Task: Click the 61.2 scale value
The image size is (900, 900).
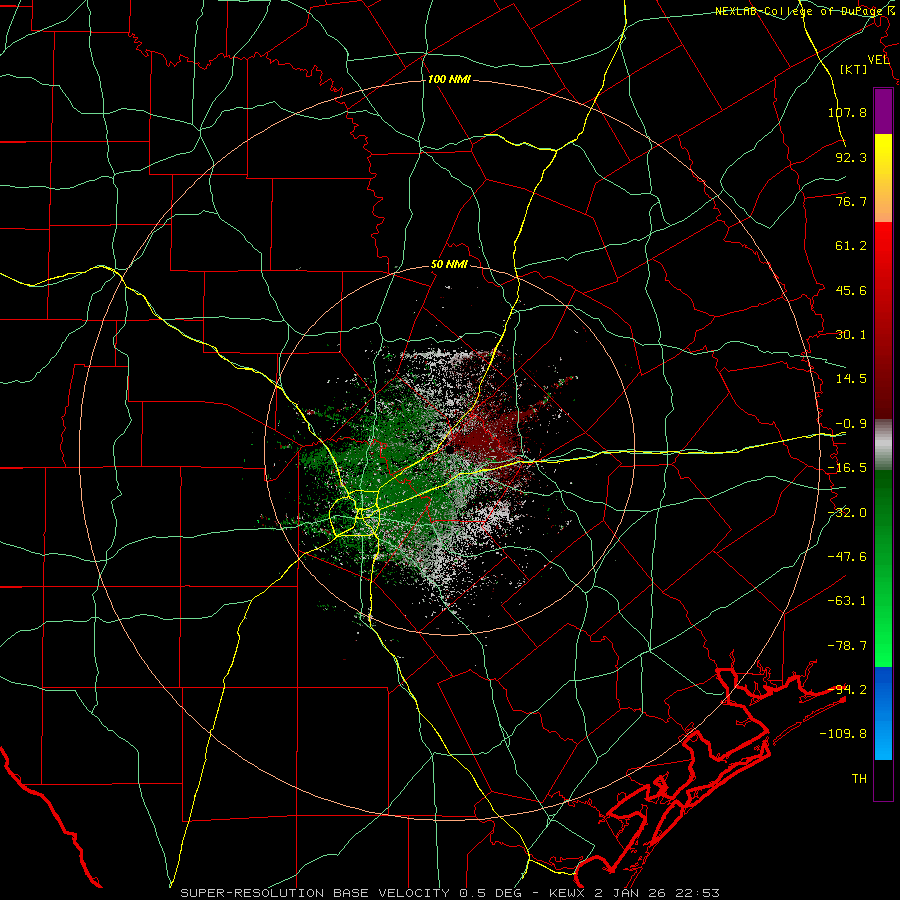Action: point(851,246)
